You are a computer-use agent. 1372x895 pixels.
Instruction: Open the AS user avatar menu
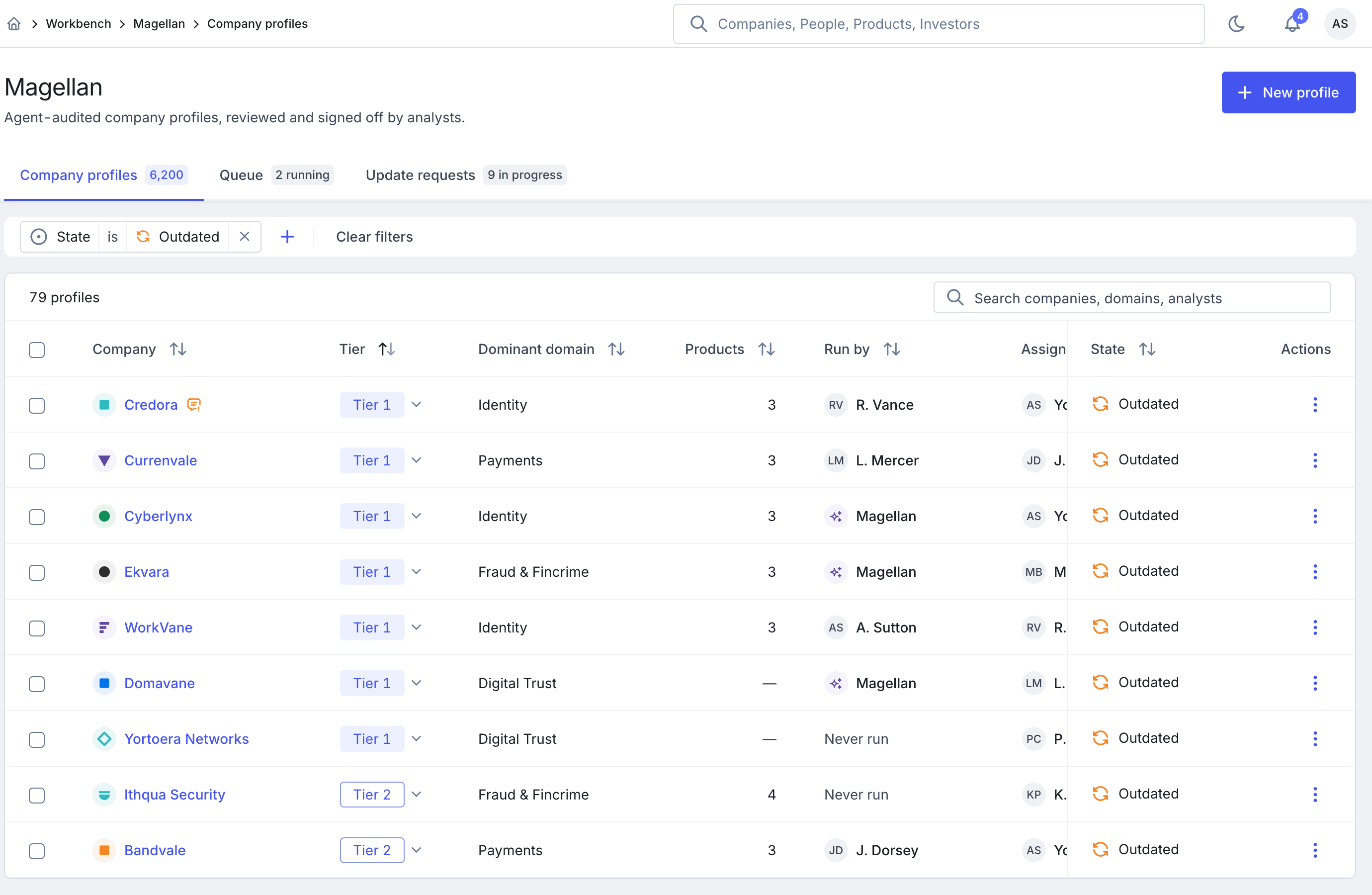click(1340, 24)
